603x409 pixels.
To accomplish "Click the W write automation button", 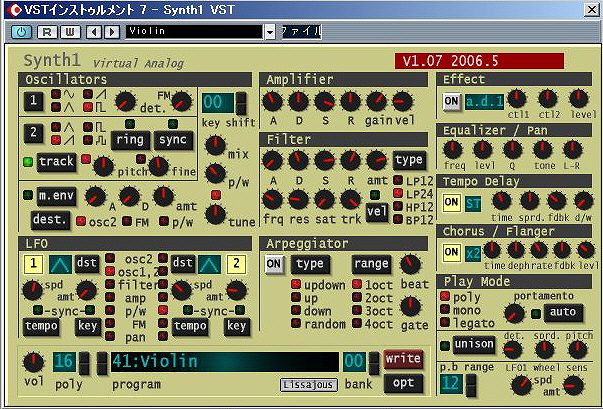I will [70, 32].
